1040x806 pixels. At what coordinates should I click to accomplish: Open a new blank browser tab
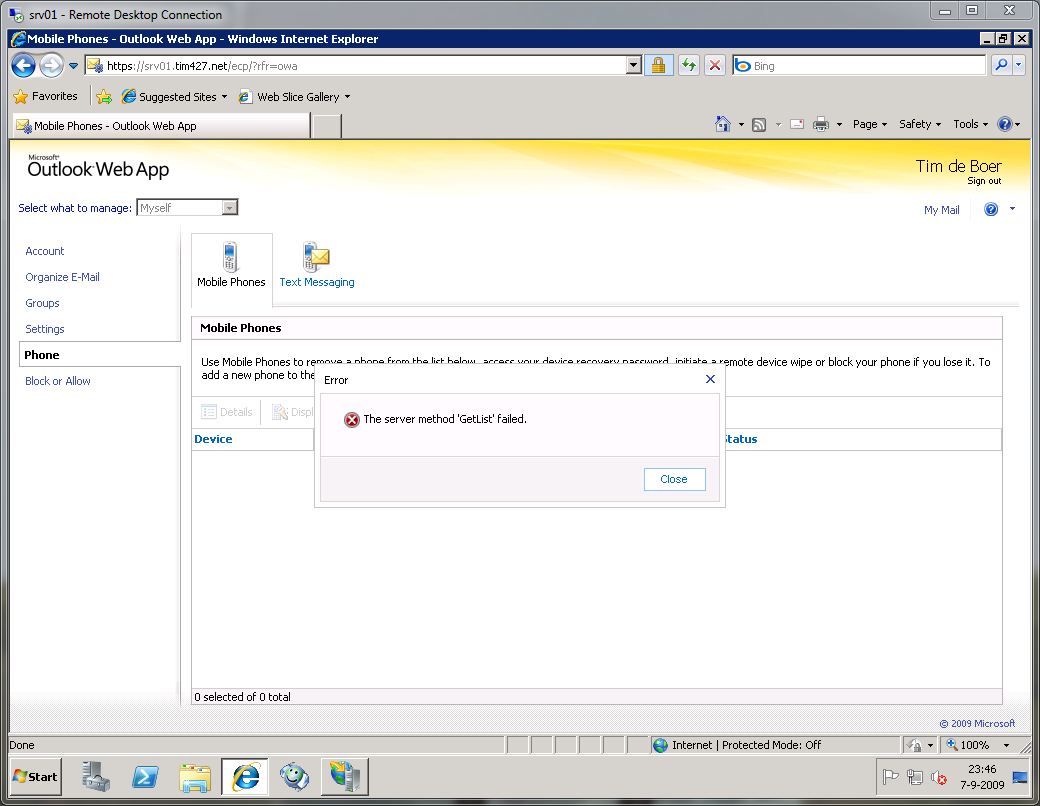(326, 126)
